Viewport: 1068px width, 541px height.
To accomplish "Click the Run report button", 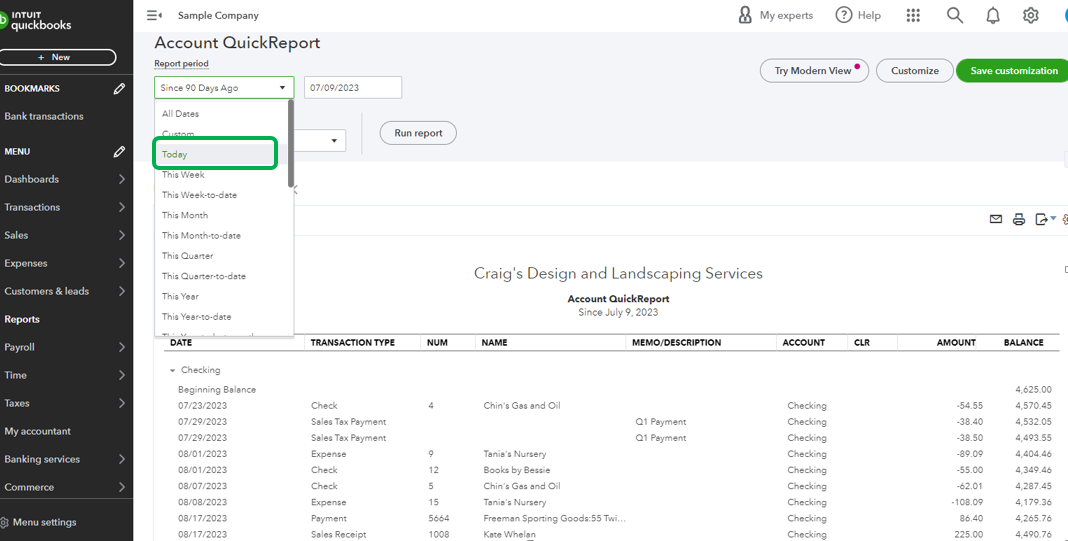I will [x=418, y=133].
